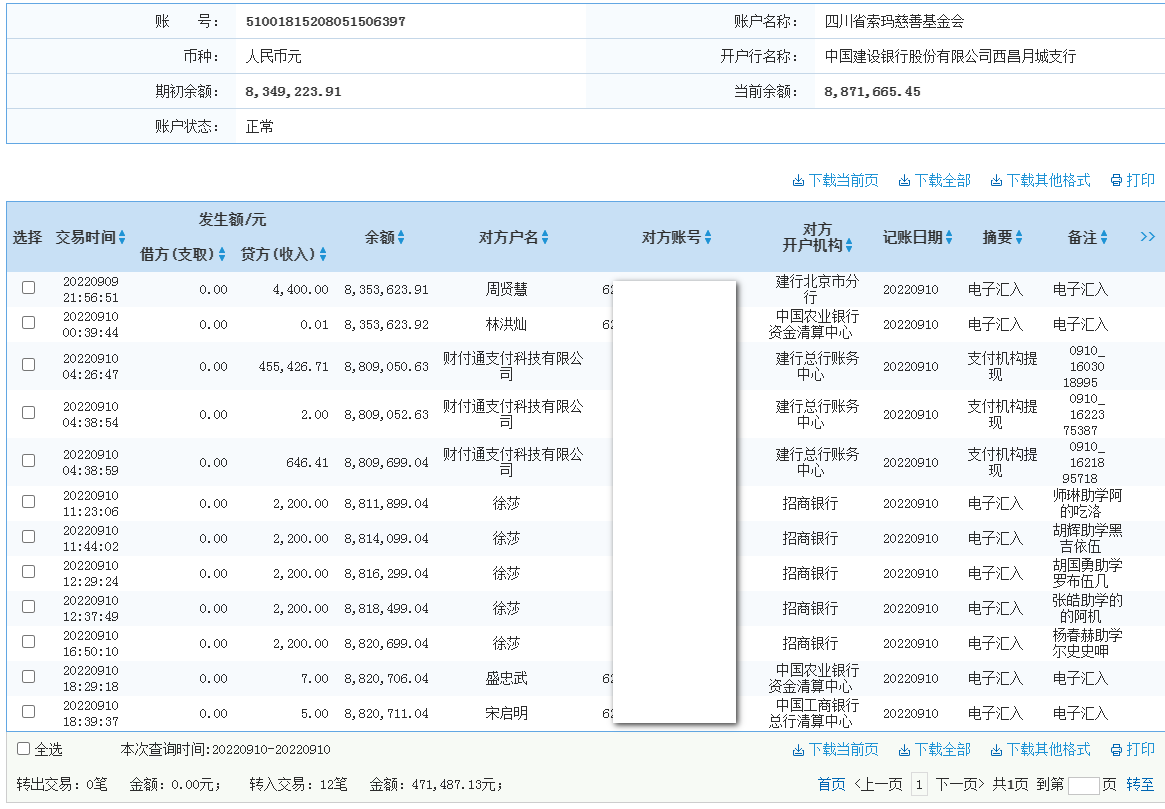Check the 11:23:06 徐莎 row checkbox
The height and width of the screenshot is (809, 1165).
point(28,501)
